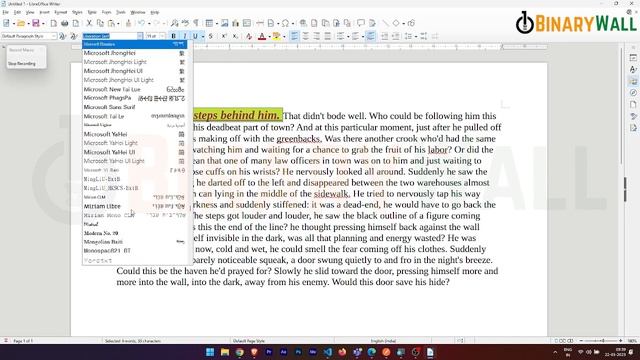The image size is (640, 360).
Task: Open the font color dropdown arrow
Action: 269,36
